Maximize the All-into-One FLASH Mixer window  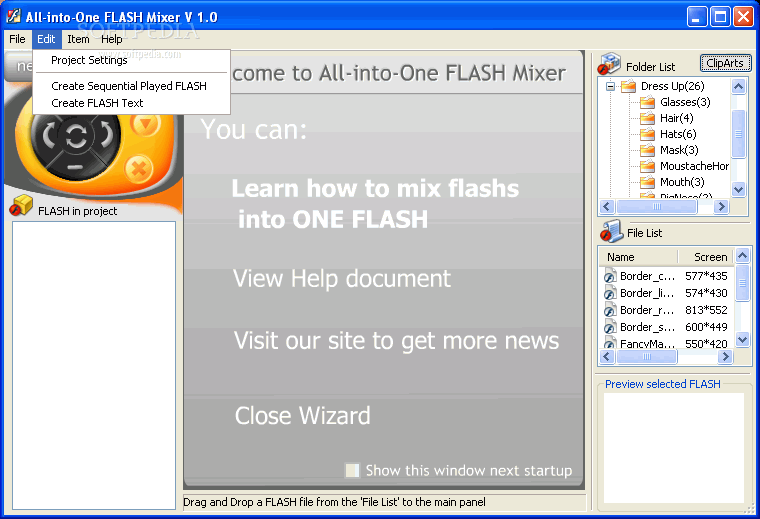pos(720,17)
